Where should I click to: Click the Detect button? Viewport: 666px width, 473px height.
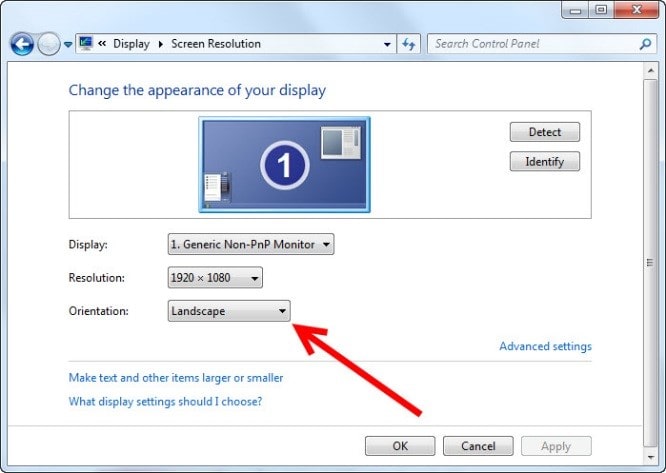click(545, 132)
